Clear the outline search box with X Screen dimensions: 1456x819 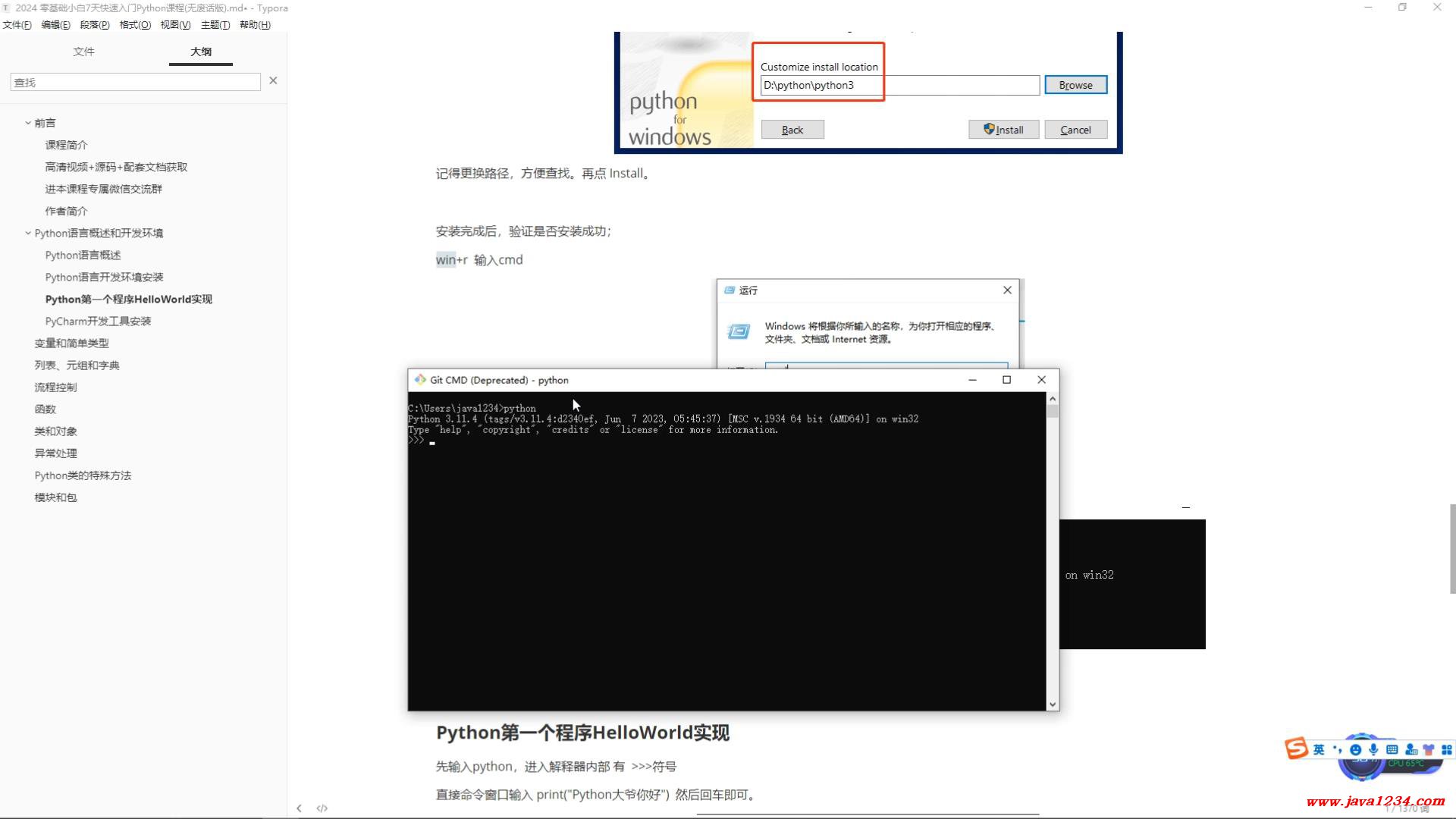(273, 80)
